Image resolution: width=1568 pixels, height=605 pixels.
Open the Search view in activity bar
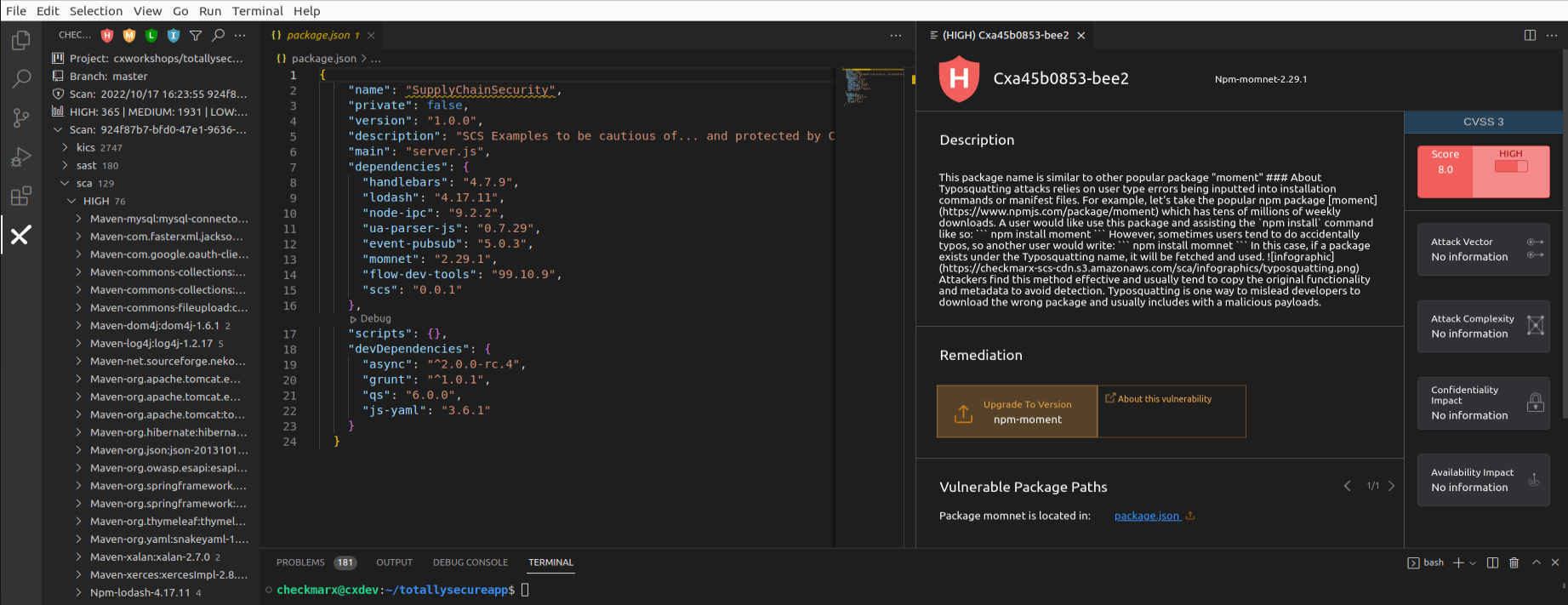click(x=20, y=79)
